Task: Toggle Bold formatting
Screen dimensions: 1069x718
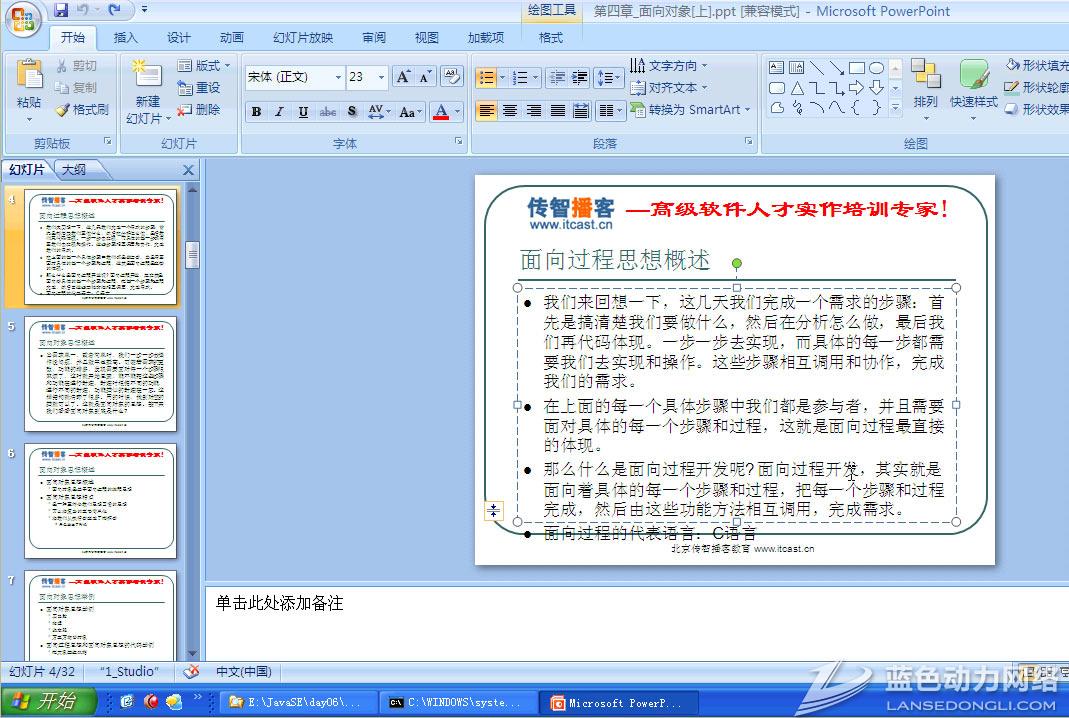Action: 256,112
